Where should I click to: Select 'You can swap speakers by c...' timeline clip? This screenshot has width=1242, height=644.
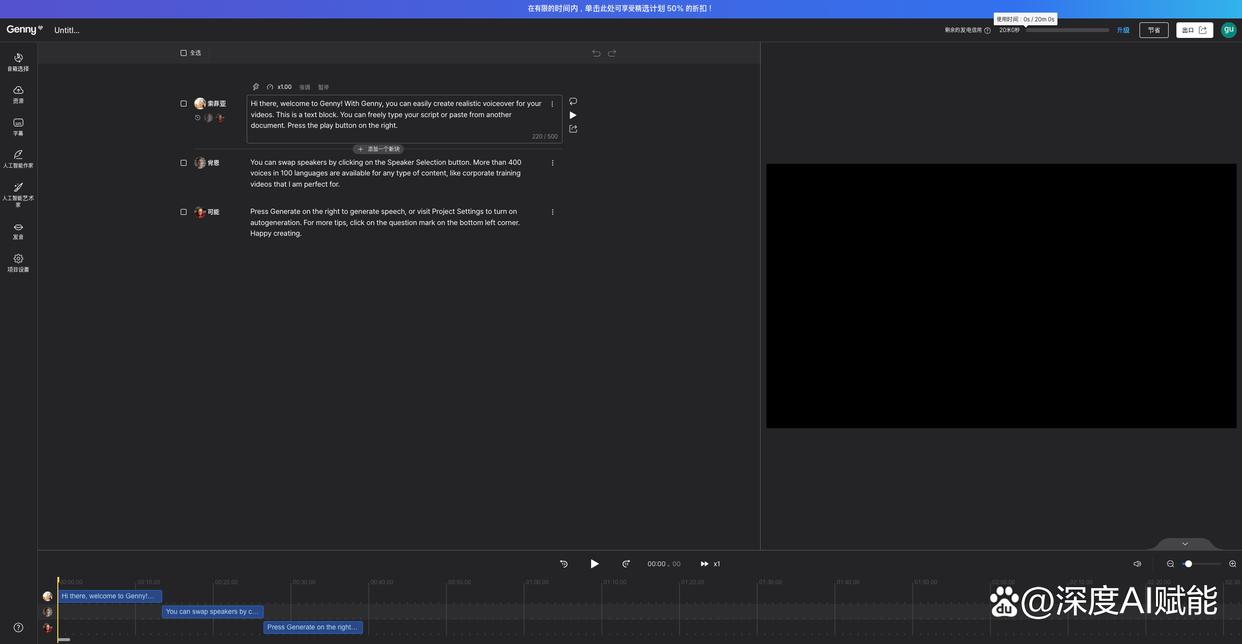(x=213, y=612)
